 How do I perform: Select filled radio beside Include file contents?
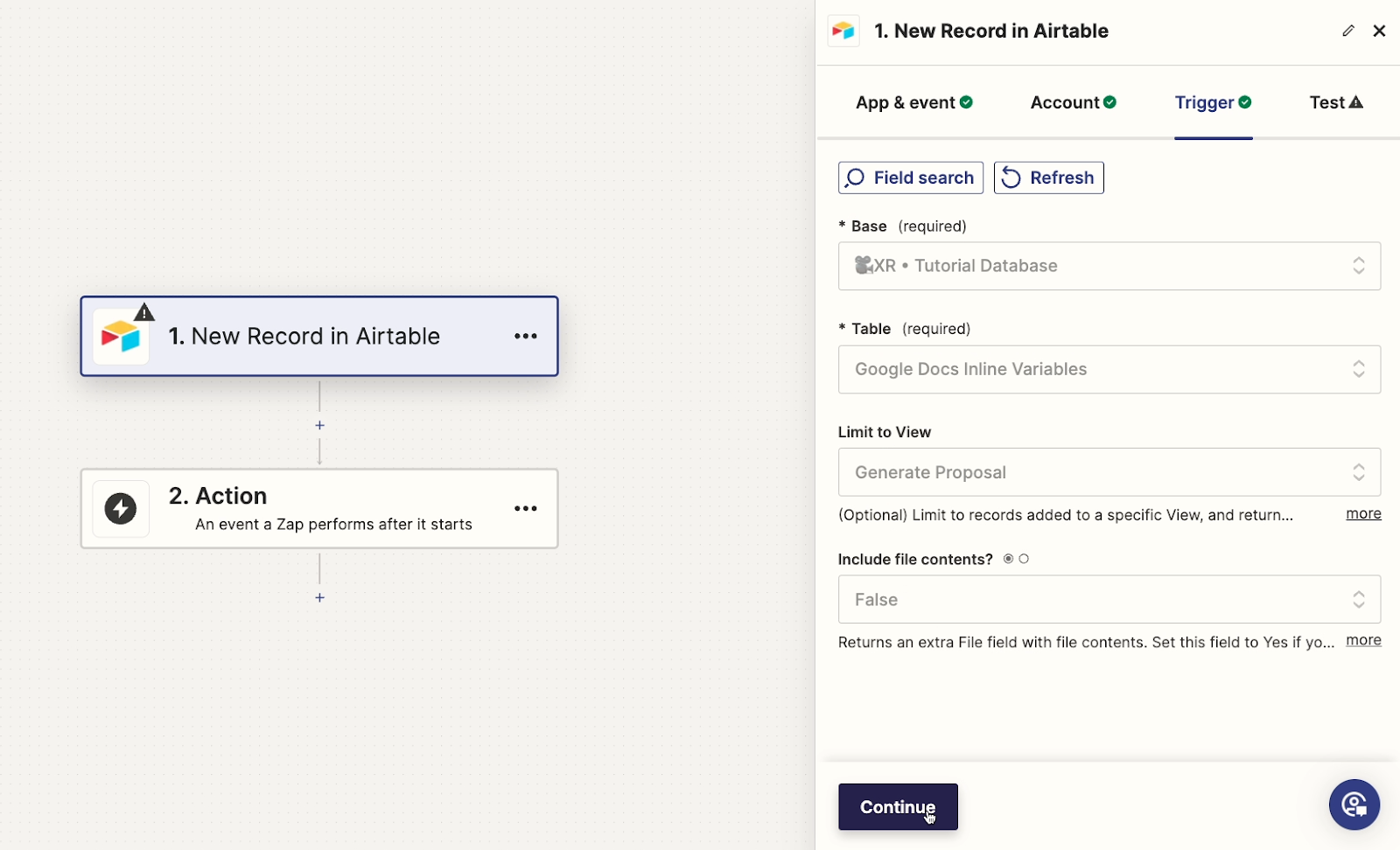tap(1008, 559)
